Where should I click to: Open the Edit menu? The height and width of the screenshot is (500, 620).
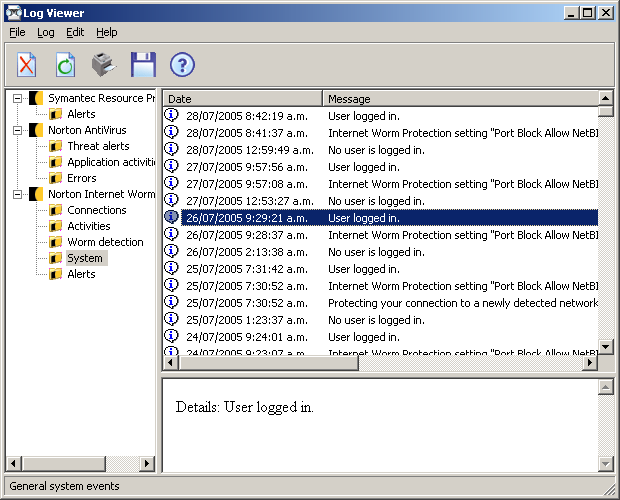coord(75,32)
